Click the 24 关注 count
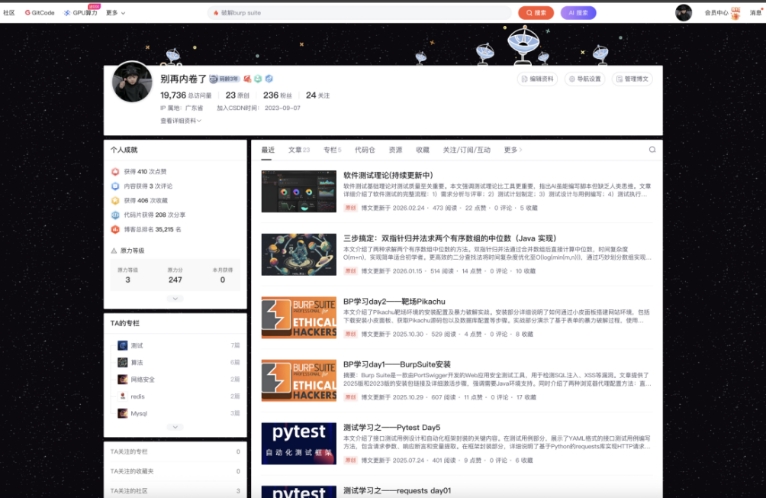This screenshot has width=767, height=498. 317,95
